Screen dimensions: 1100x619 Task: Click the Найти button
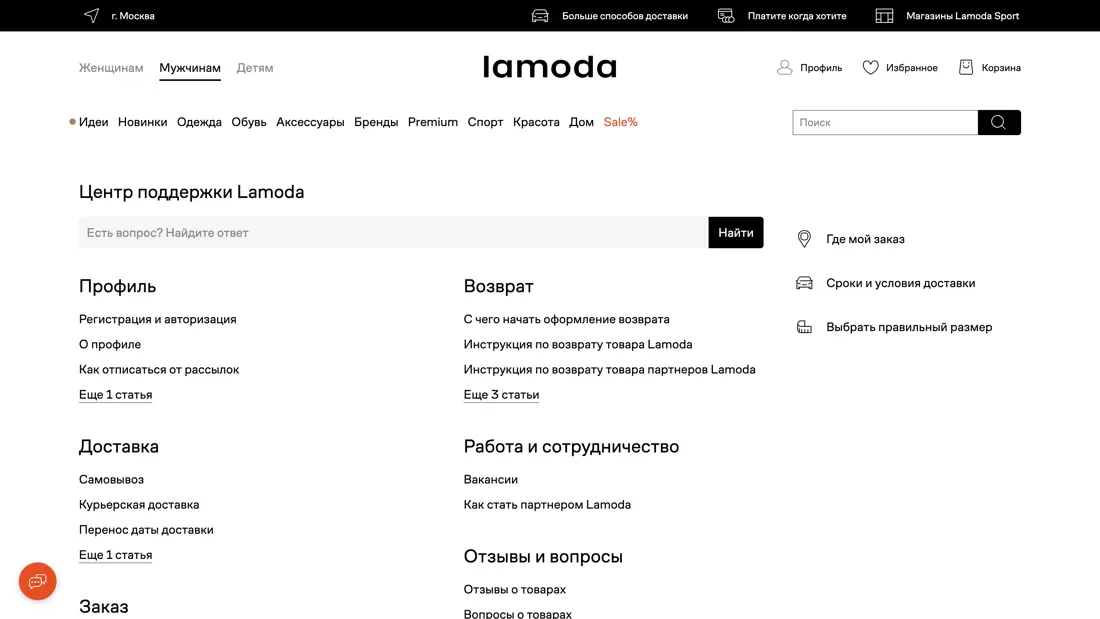[735, 233]
